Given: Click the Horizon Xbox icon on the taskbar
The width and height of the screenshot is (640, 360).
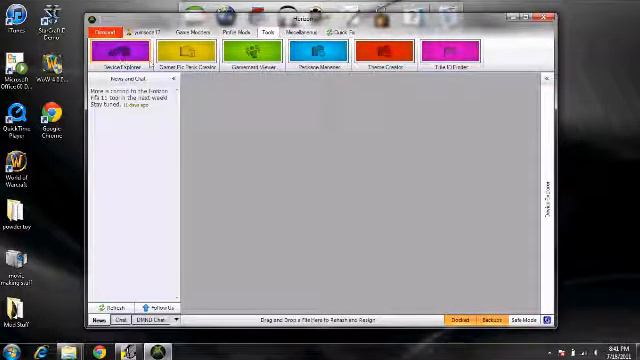Looking at the screenshot, I should click(158, 352).
